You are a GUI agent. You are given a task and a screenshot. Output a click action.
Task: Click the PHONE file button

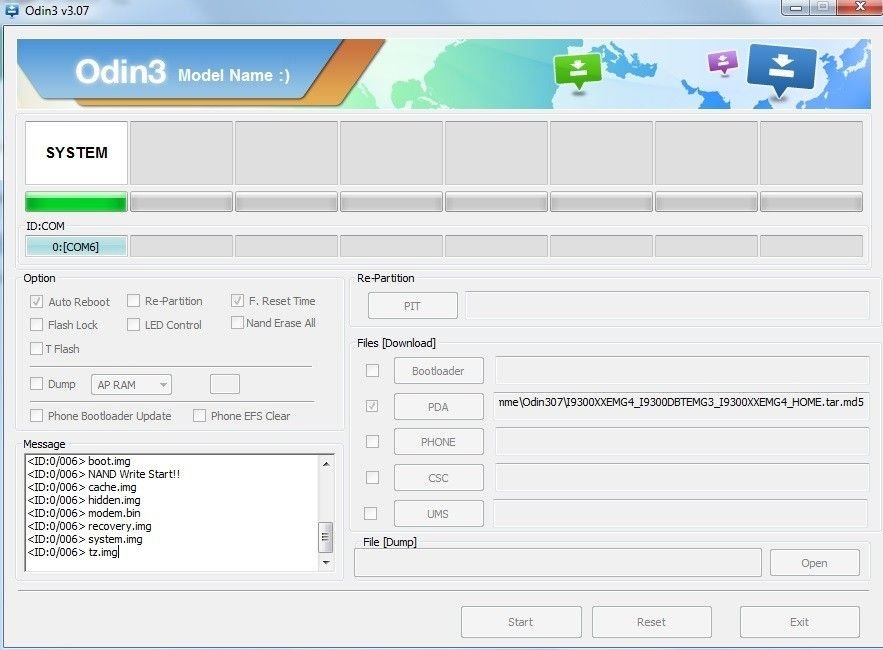[439, 442]
